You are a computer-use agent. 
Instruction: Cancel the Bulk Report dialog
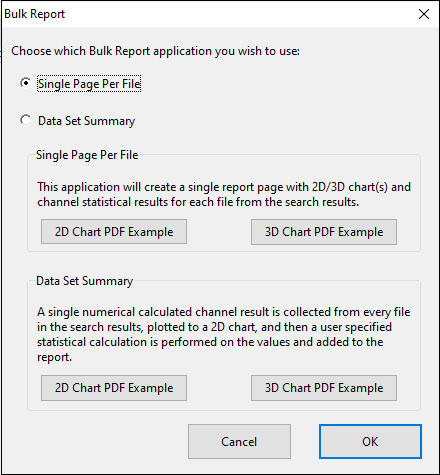(x=239, y=442)
